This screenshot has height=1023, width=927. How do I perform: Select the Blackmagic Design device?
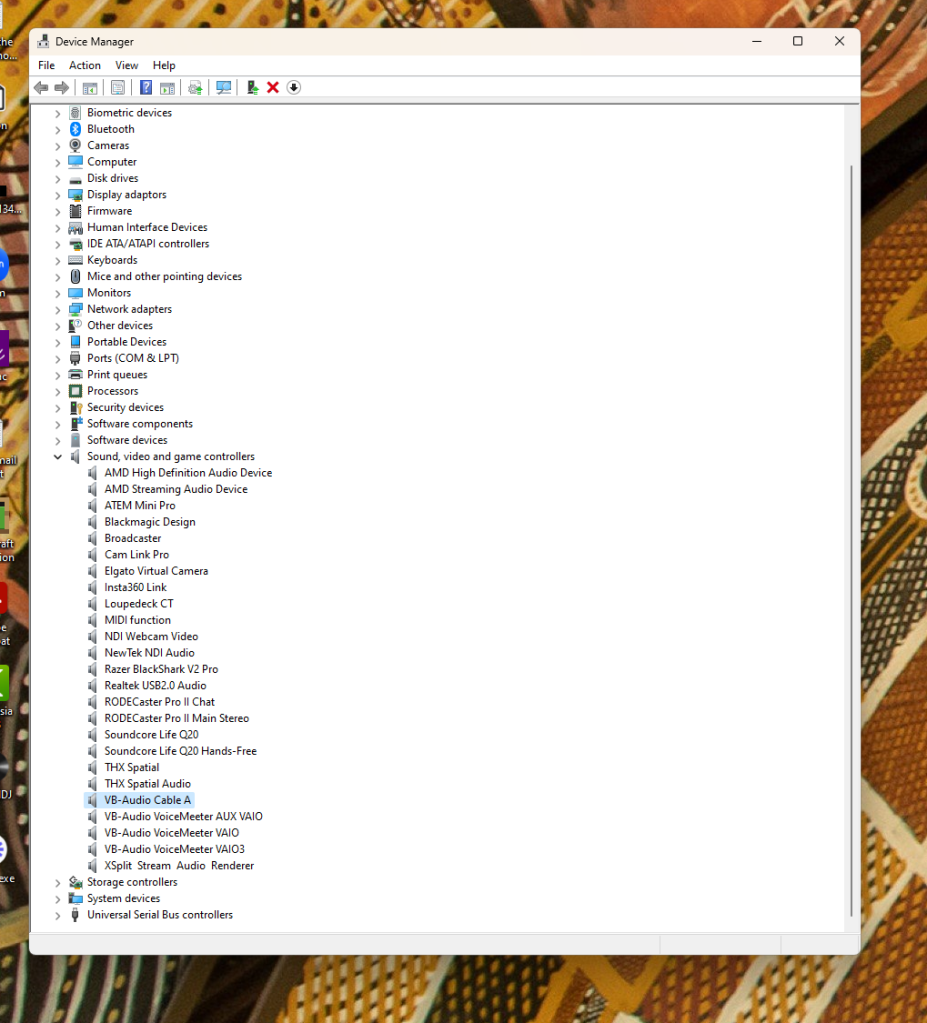pyautogui.click(x=150, y=522)
